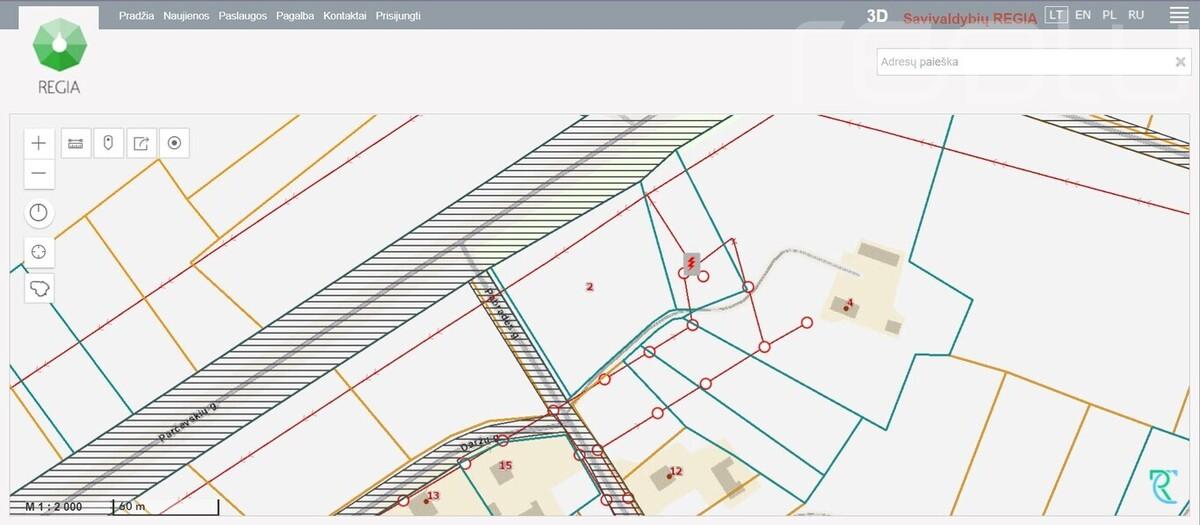Select EN language
Viewport: 1200px width, 525px height.
(x=1083, y=15)
